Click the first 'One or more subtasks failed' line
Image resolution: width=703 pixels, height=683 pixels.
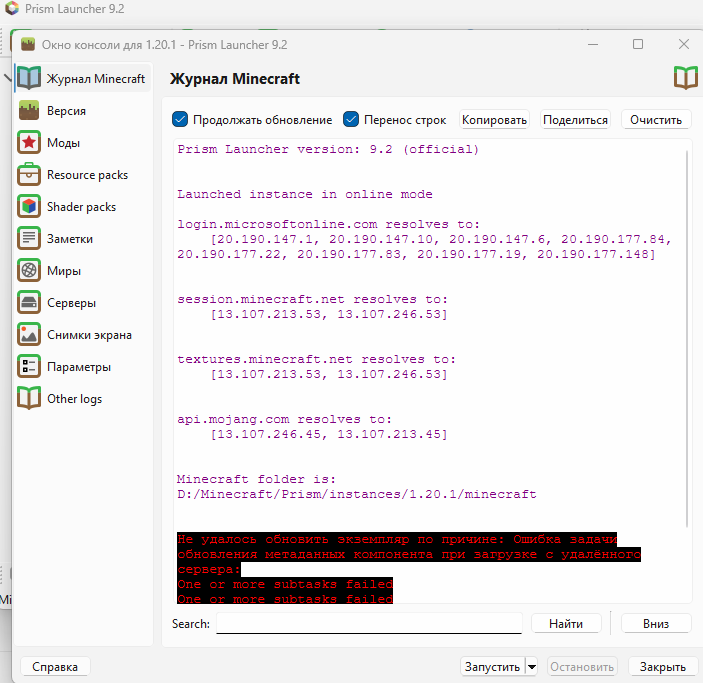[285, 584]
